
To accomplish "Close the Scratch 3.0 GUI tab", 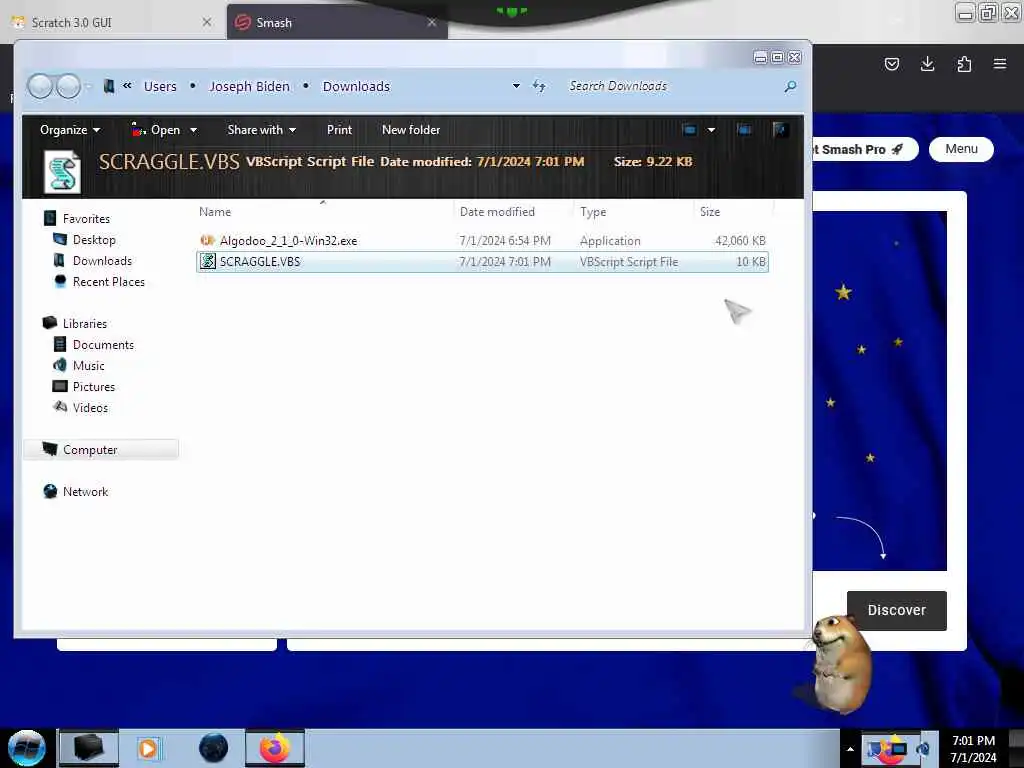I will coord(206,22).
